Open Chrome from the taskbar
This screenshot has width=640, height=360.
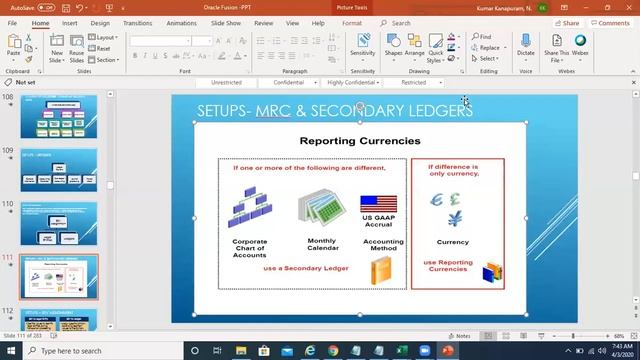[333, 351]
